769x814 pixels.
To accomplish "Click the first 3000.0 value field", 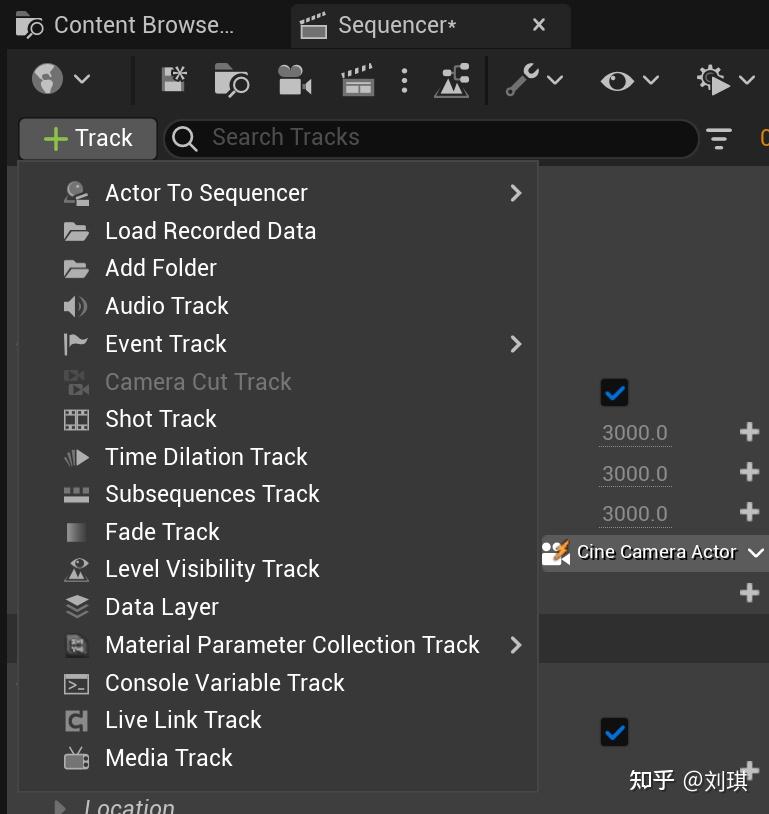I will pos(634,432).
